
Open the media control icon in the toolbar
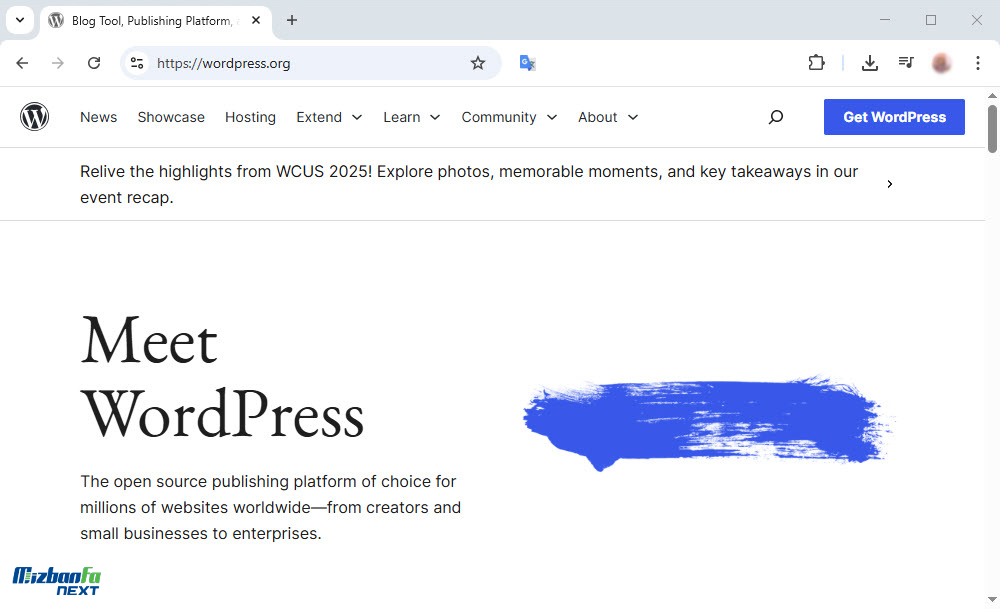(906, 63)
